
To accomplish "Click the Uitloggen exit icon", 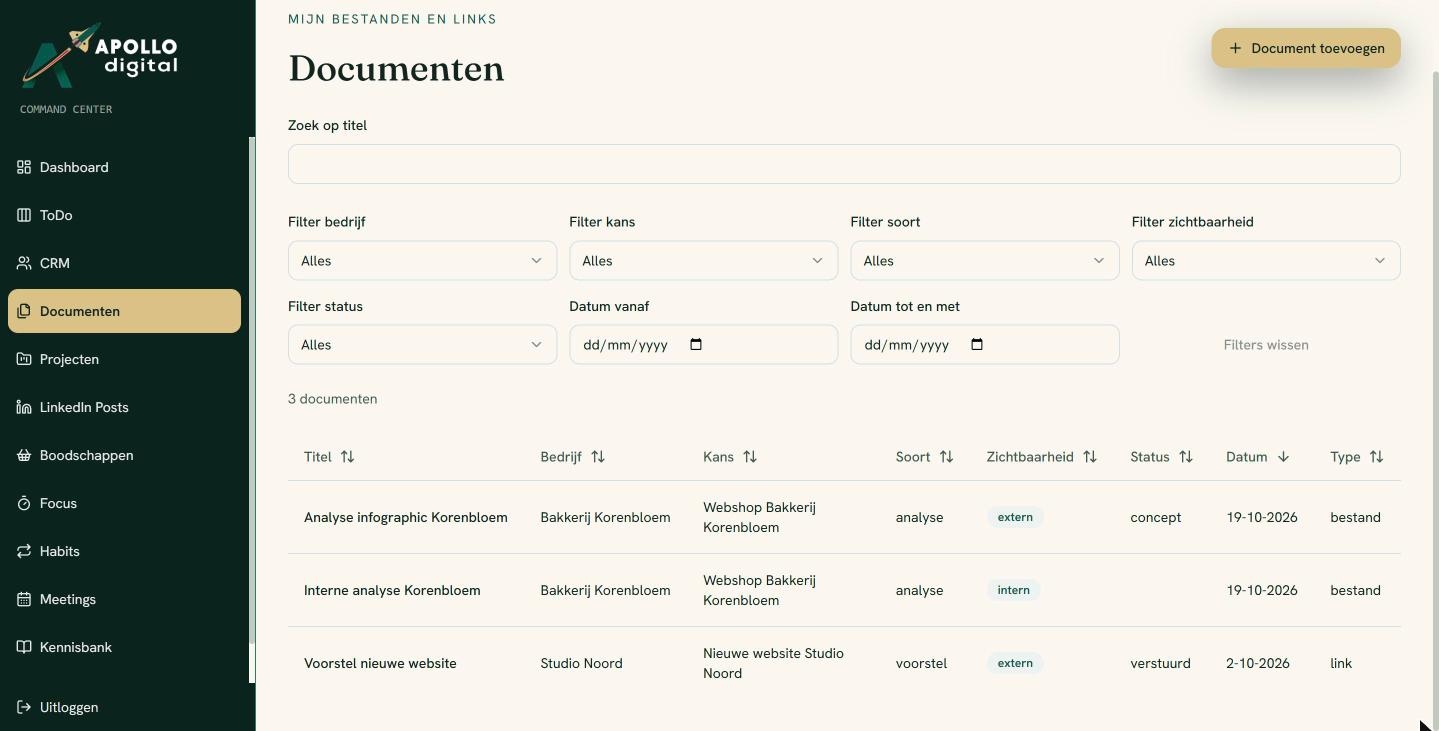I will (24, 707).
